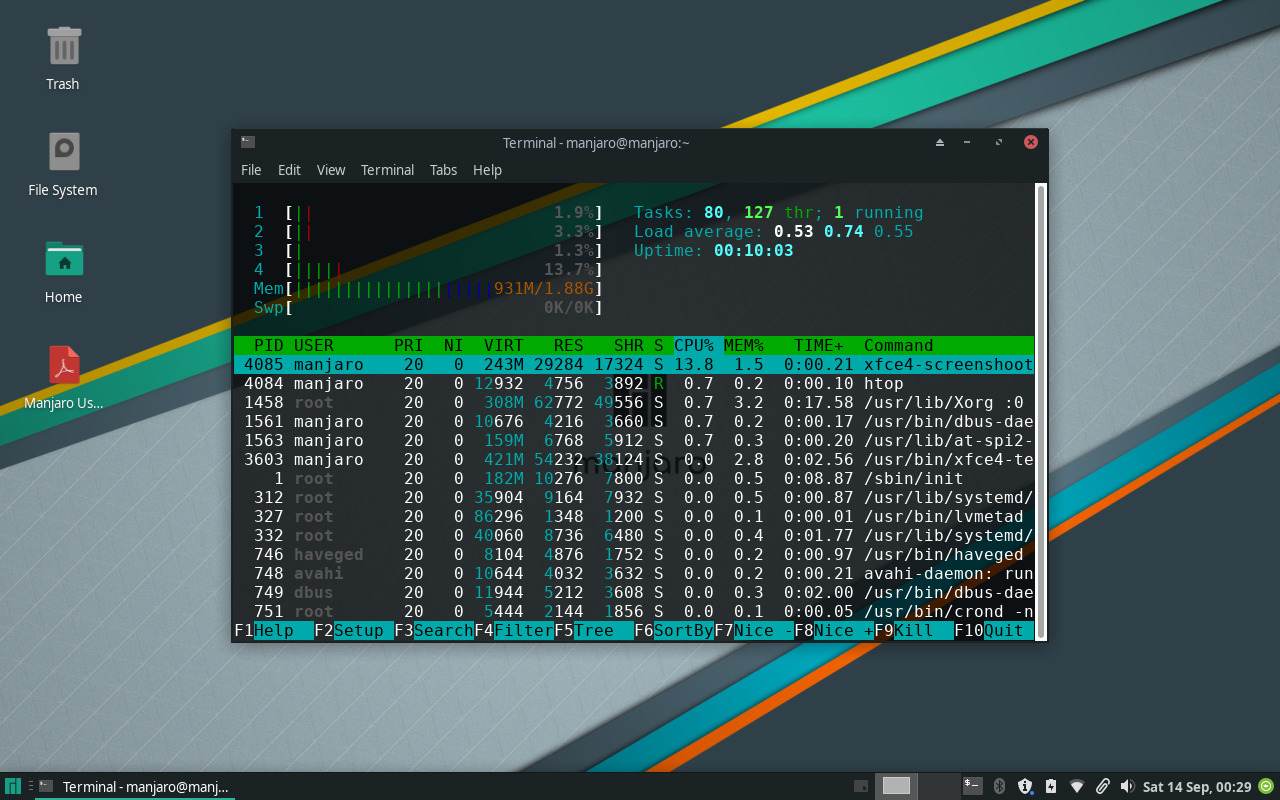The image size is (1280, 800).
Task: Select the /usr/bin/haveged process row
Action: click(x=634, y=554)
